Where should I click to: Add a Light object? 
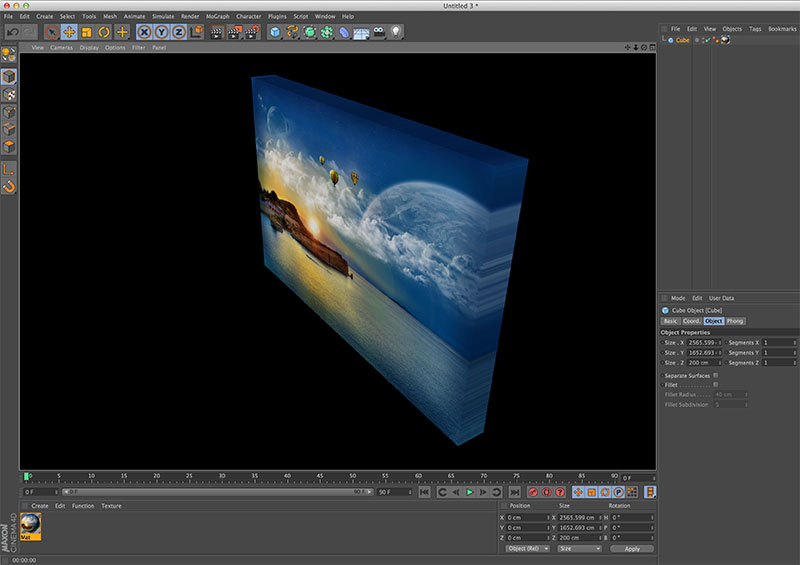click(x=396, y=32)
